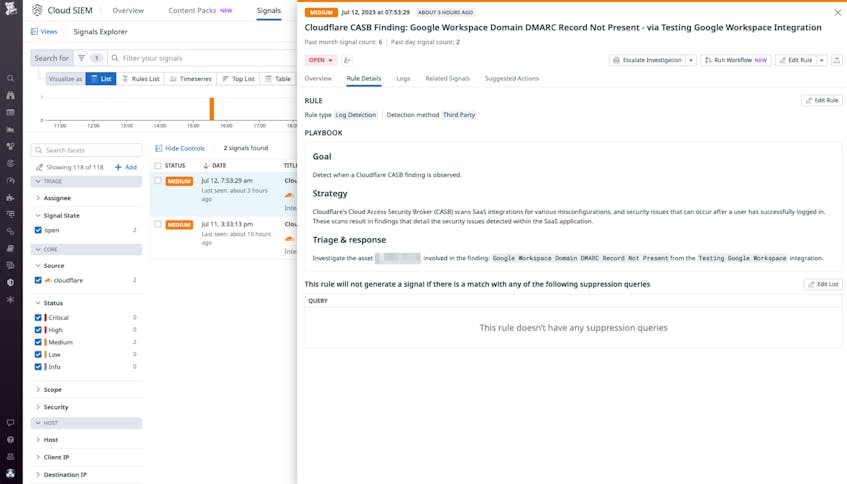Viewport: 847px width, 484px height.
Task: Open the Edit Rule dropdown arrow in action bar
Action: [822, 60]
